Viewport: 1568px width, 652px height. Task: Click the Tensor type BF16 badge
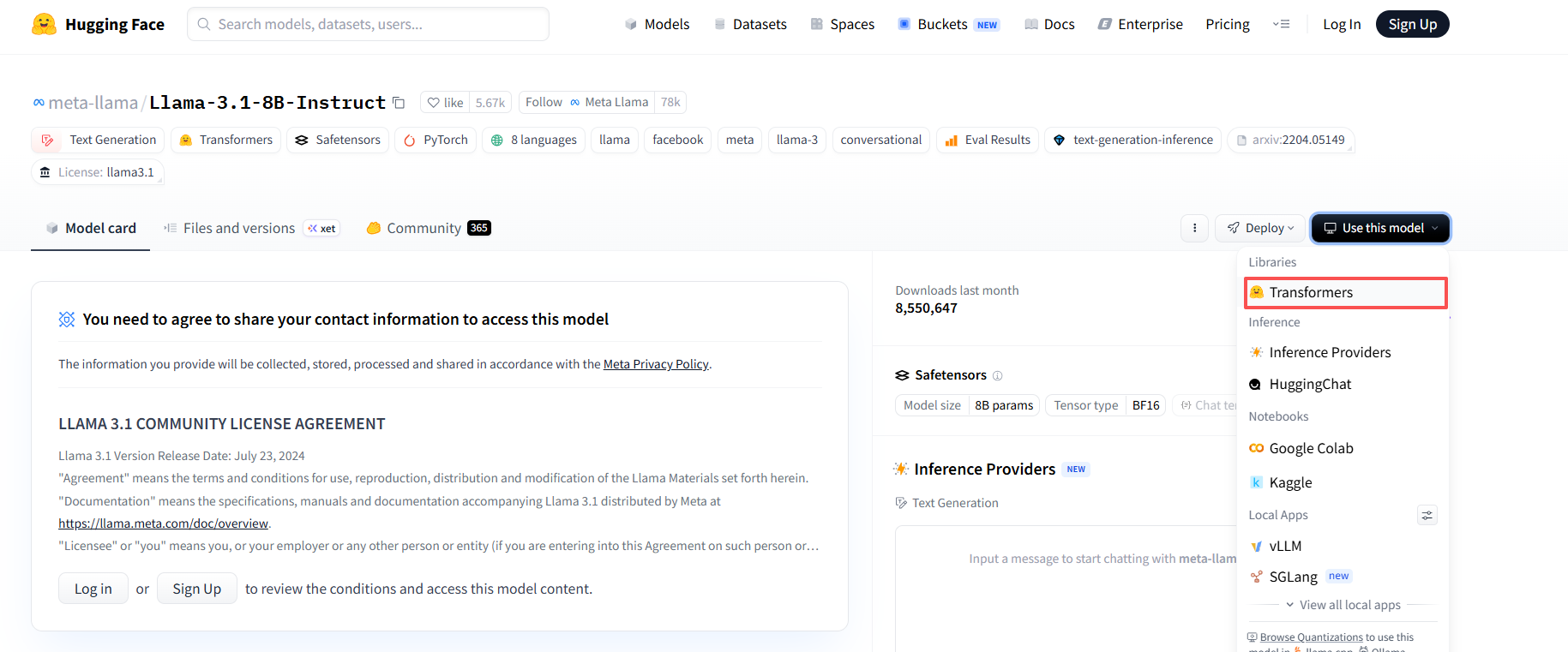pos(1106,405)
